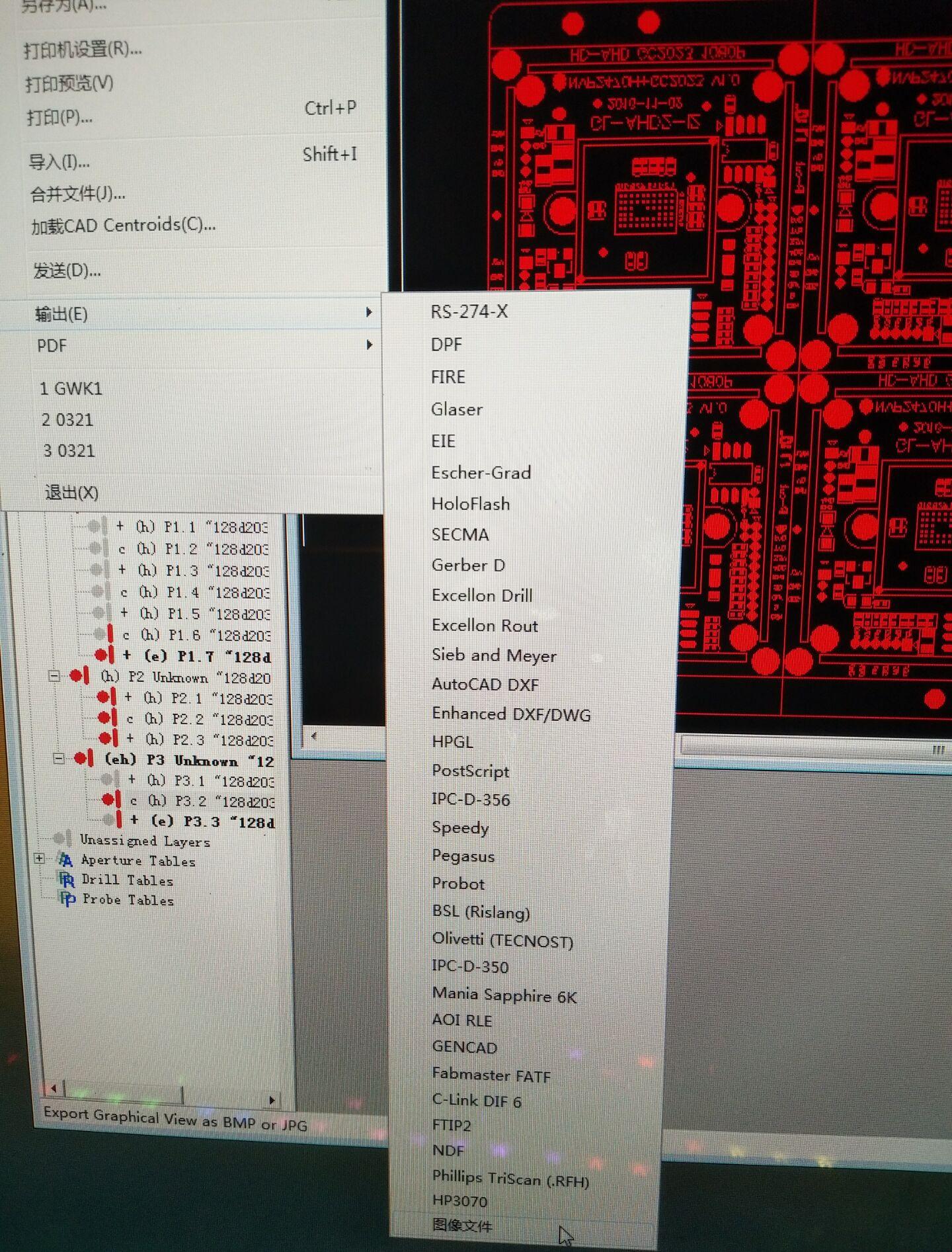Toggle the red visibility dot for layer P2.3

tap(105, 738)
